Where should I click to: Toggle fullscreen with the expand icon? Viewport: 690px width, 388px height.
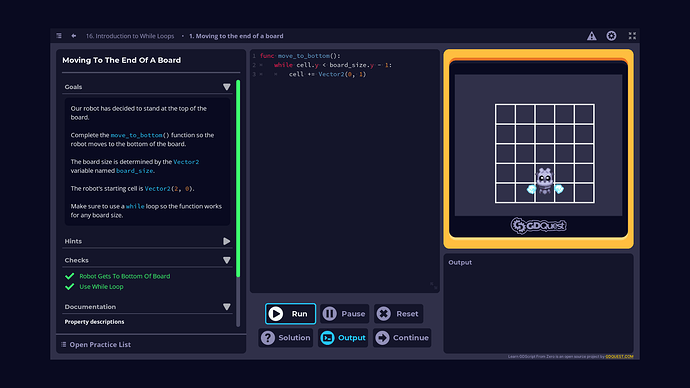click(x=632, y=36)
